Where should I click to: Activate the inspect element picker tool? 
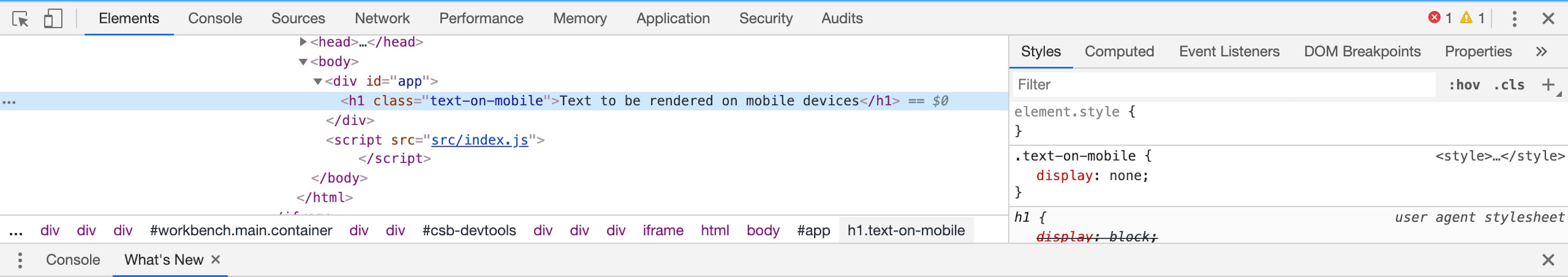point(20,19)
